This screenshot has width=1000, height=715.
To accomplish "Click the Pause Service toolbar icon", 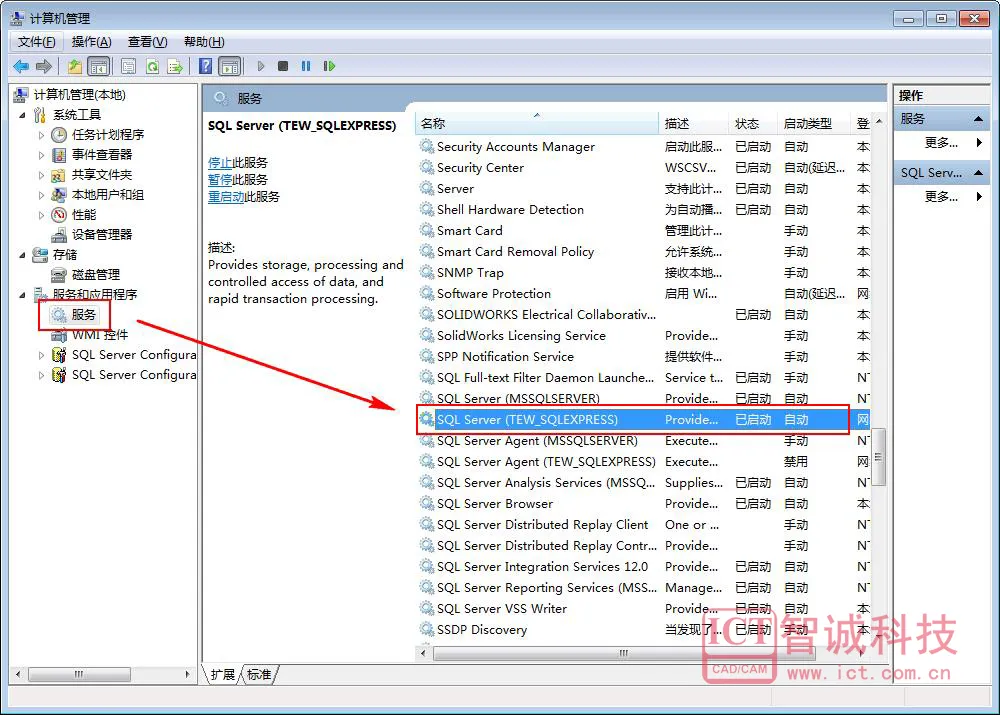I will pyautogui.click(x=306, y=66).
